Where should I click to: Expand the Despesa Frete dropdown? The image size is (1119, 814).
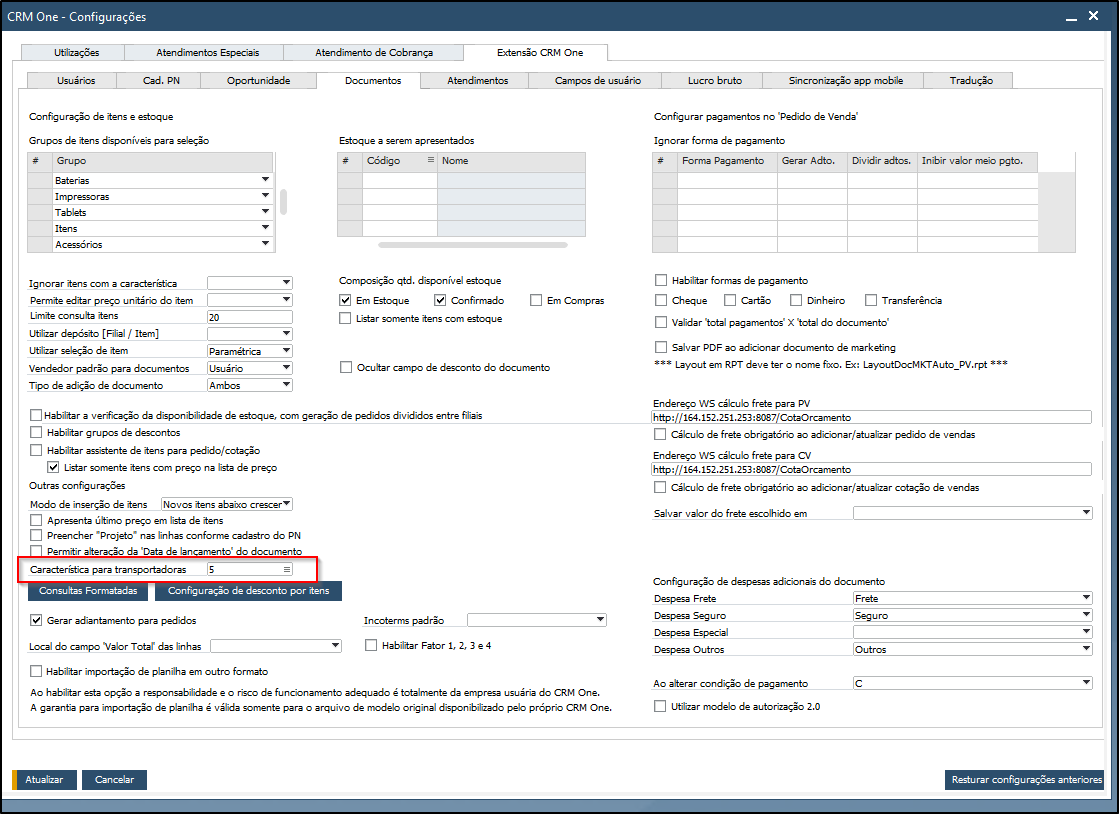1086,598
